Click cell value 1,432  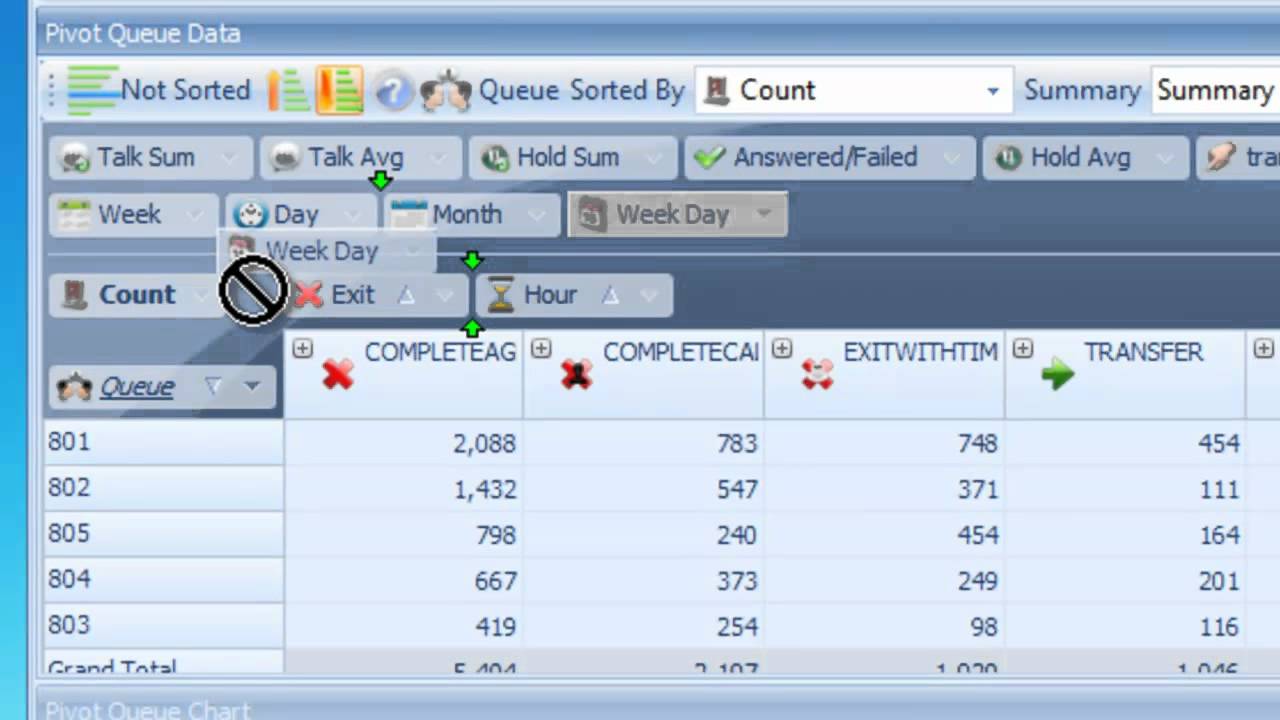click(x=485, y=489)
